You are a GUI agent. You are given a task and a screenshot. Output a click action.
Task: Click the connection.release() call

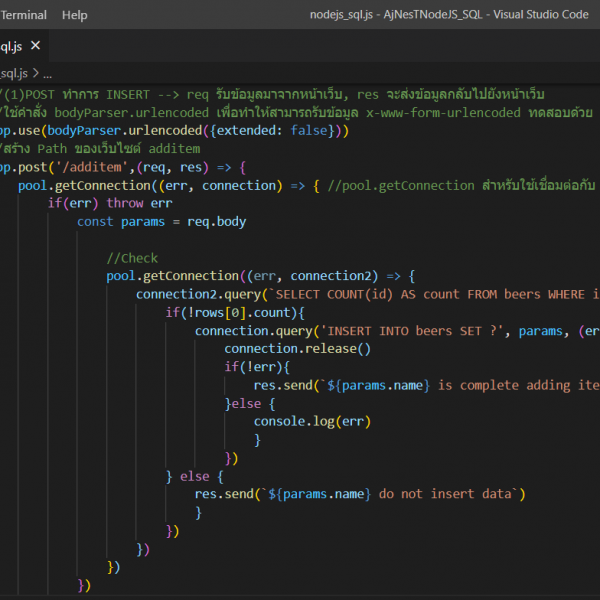(x=297, y=349)
